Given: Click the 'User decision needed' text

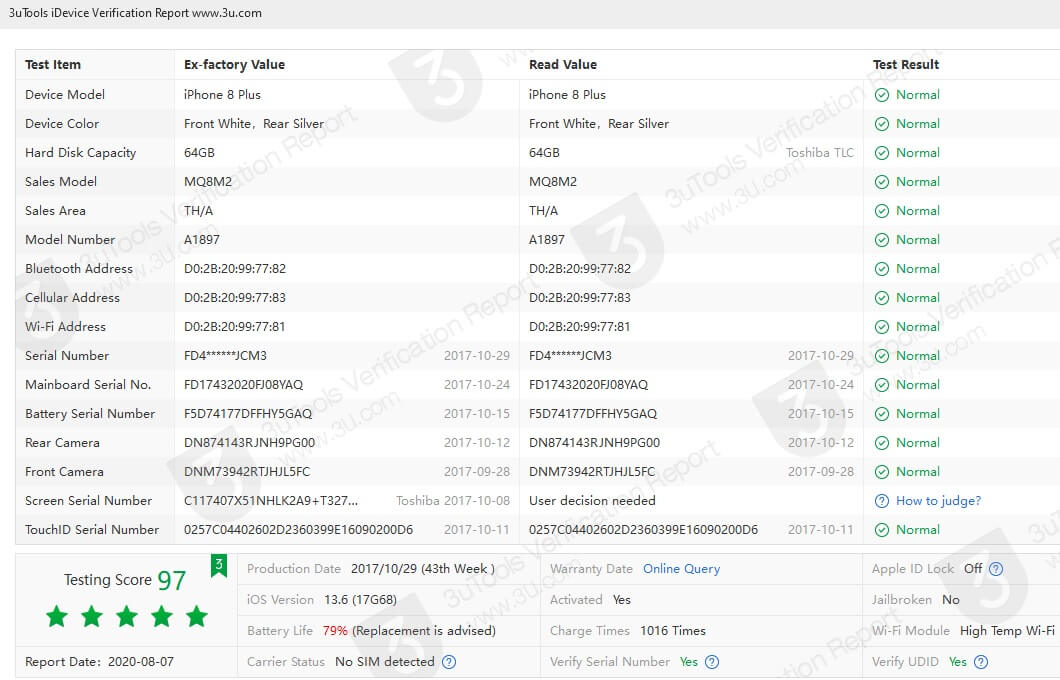Looking at the screenshot, I should 592,502.
